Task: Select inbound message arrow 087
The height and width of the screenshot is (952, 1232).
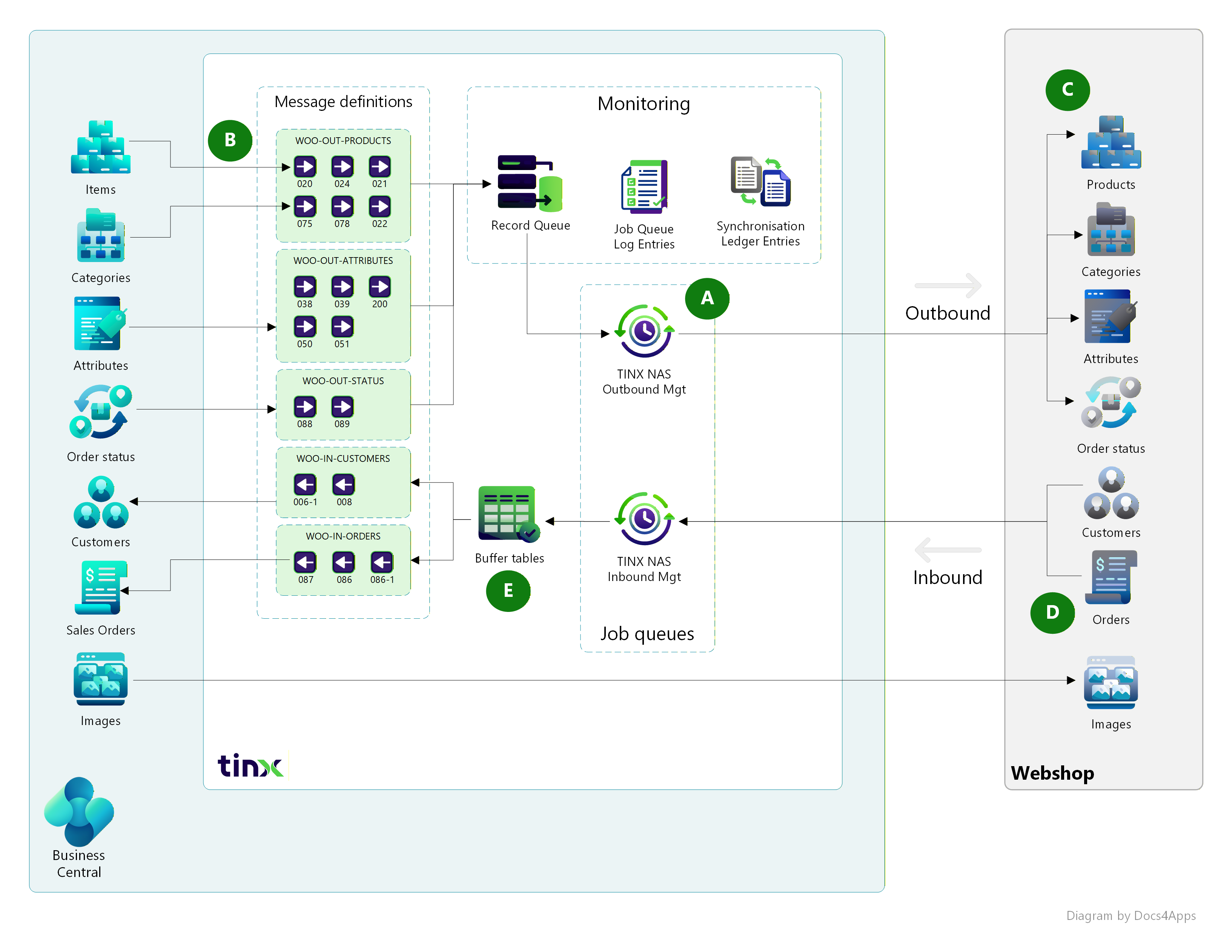Action: 305,562
